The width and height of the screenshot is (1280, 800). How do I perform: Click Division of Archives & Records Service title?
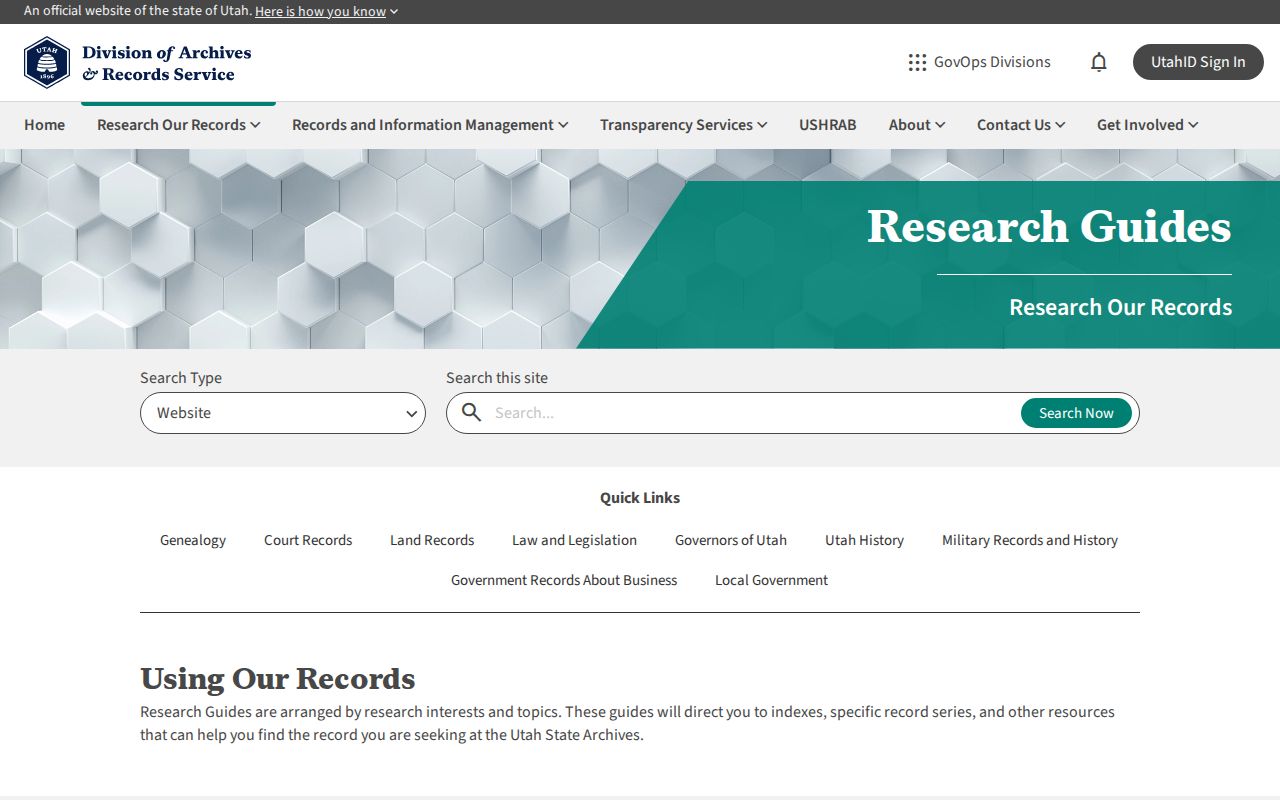166,63
